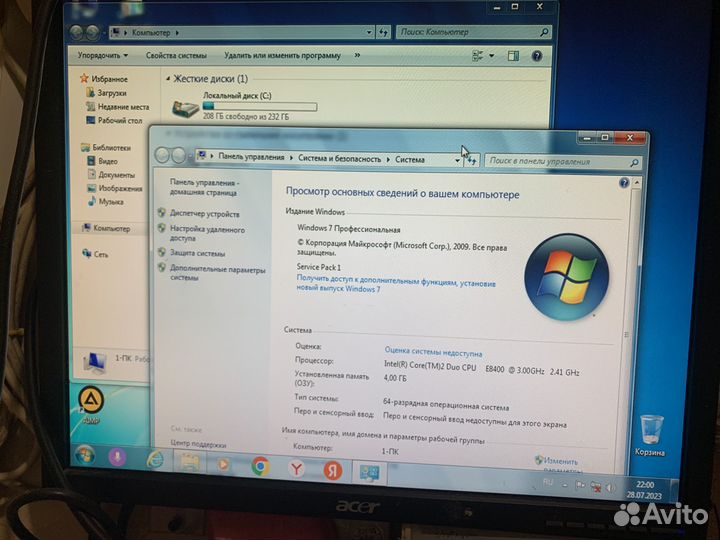Click Свойства системы in toolbar
Viewport: 720px width, 540px height.
[x=176, y=56]
